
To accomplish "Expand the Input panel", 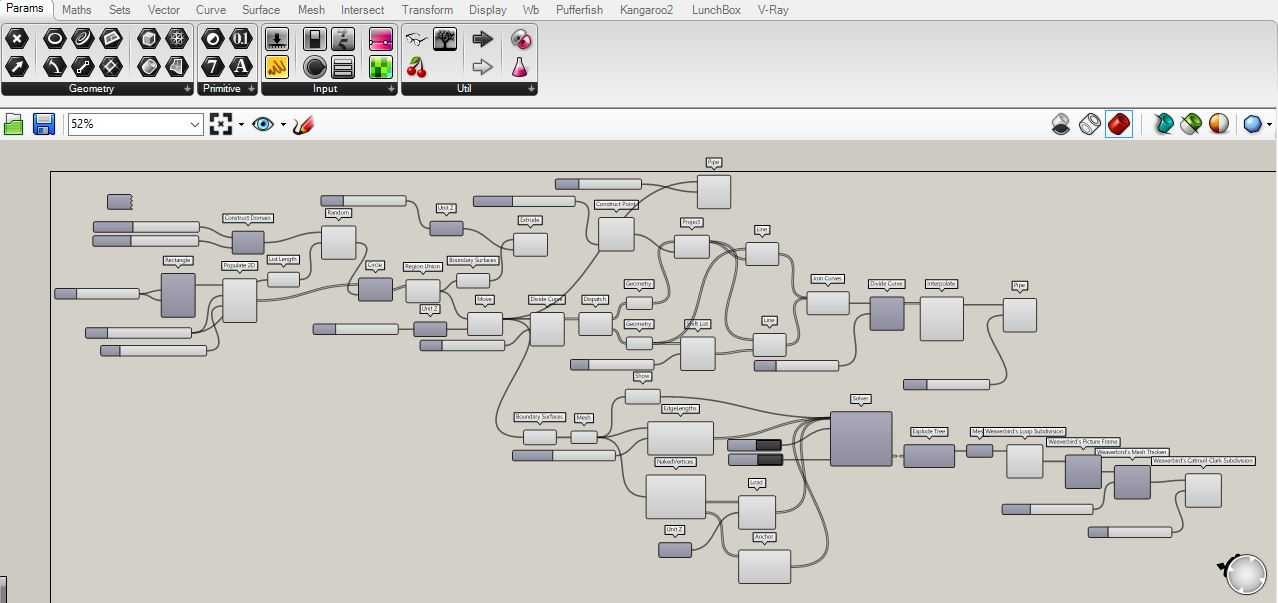I will tap(389, 89).
